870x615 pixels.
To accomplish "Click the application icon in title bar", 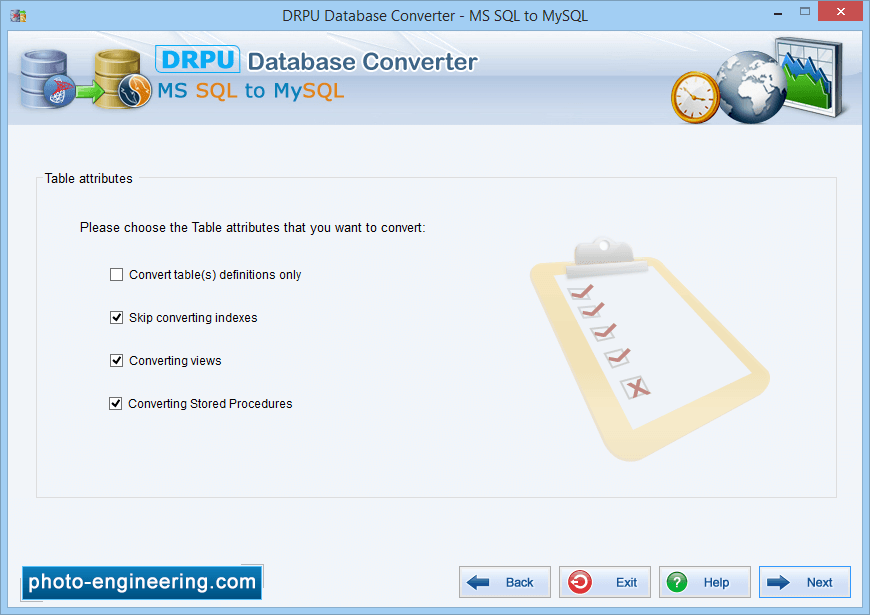I will [18, 16].
